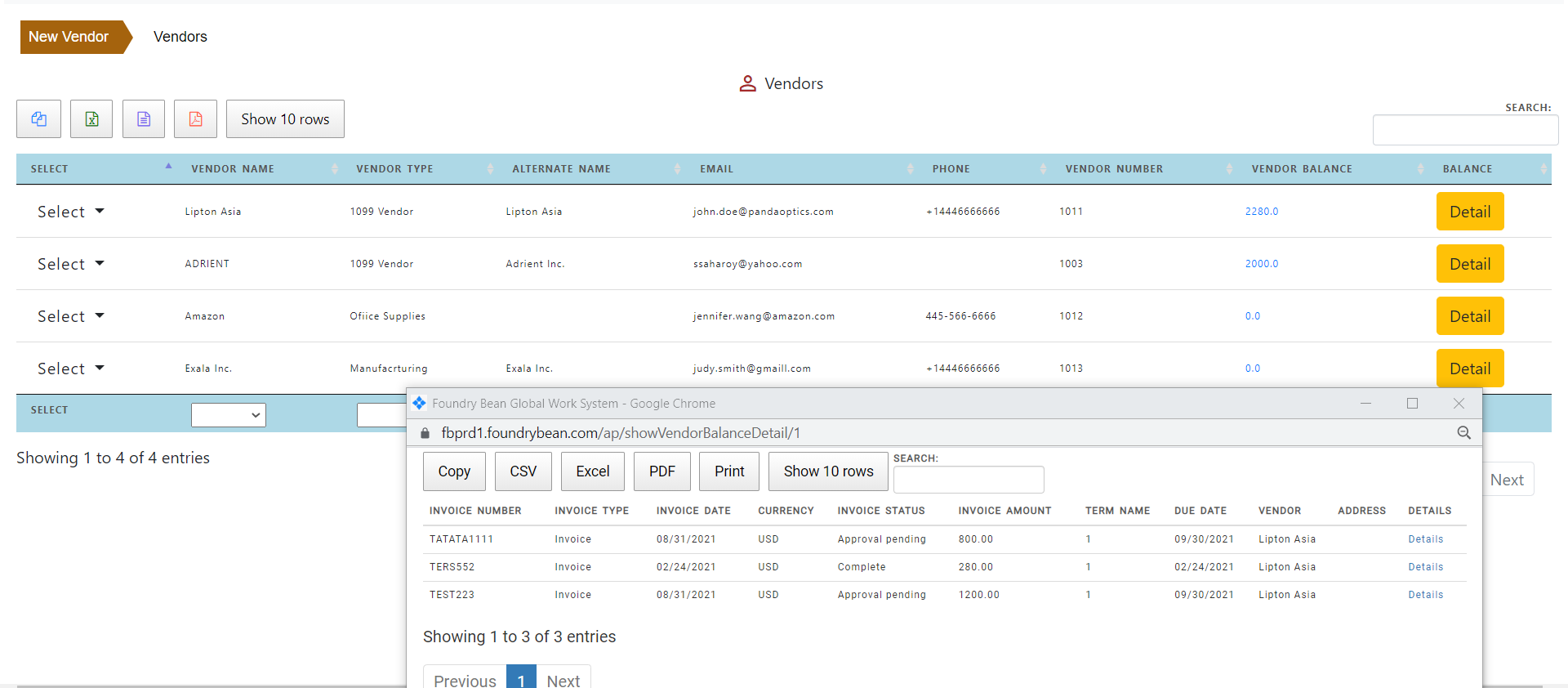This screenshot has width=1568, height=688.
Task: Open Show 10 rows in Vendors page
Action: [x=285, y=119]
